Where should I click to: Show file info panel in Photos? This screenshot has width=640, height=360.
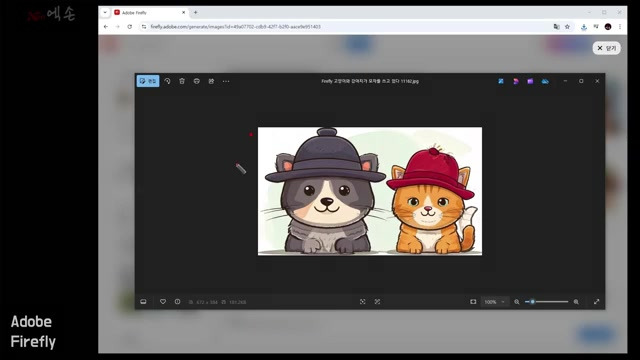pyautogui.click(x=178, y=302)
